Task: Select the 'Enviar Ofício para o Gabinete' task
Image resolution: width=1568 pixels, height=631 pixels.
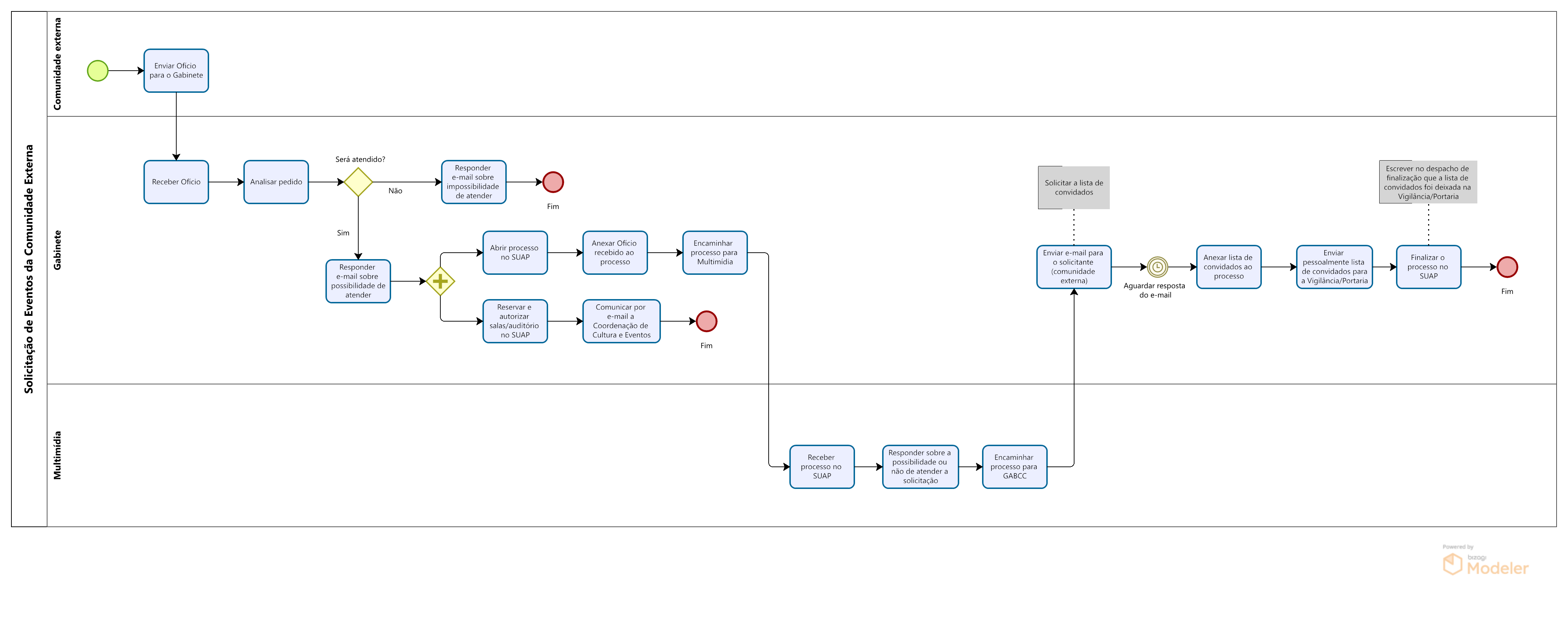Action: pyautogui.click(x=176, y=71)
